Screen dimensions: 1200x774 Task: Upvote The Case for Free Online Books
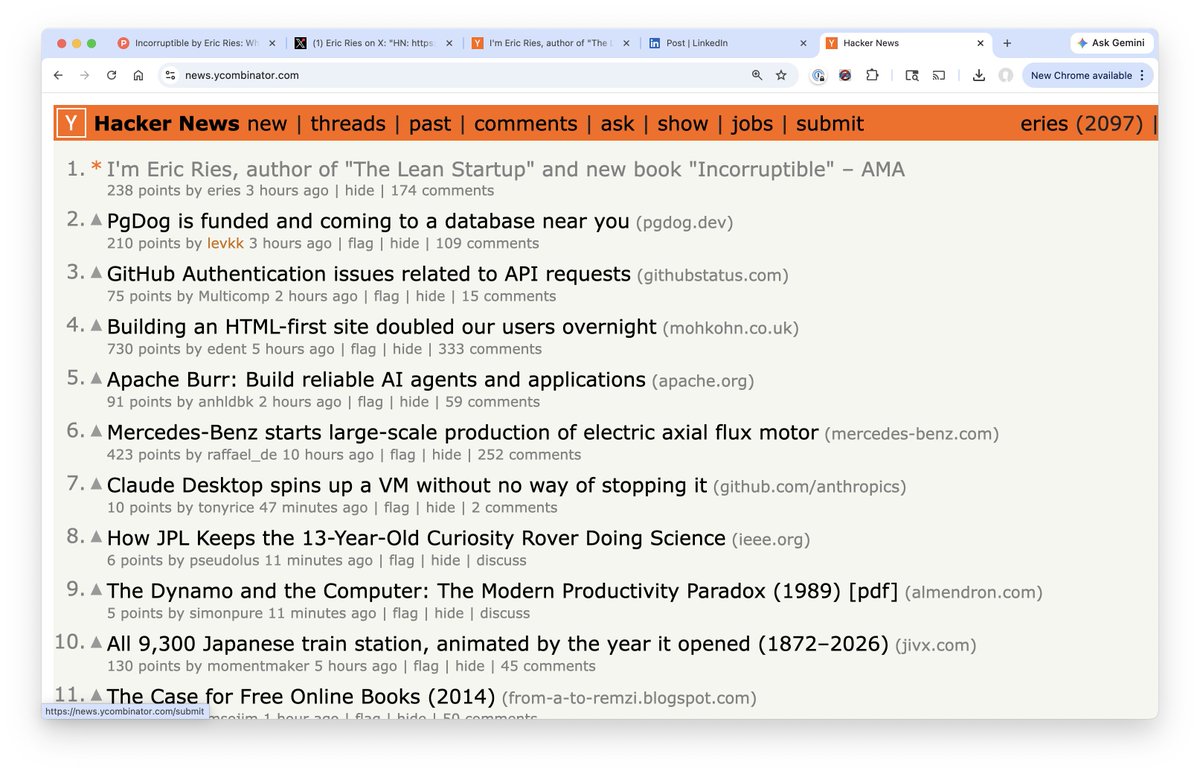pyautogui.click(x=97, y=695)
